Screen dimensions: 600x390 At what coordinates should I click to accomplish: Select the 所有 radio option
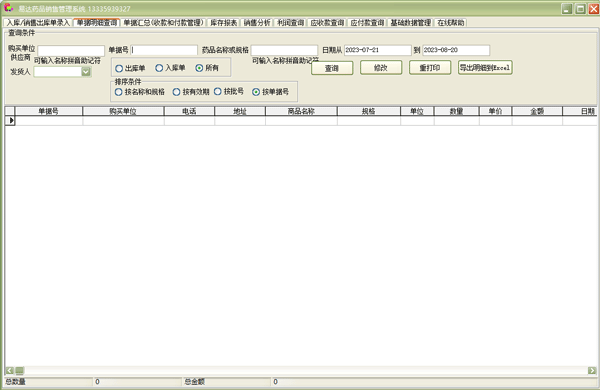pyautogui.click(x=207, y=68)
